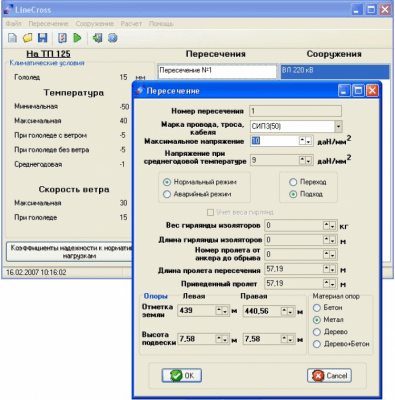Screen dimensions: 395x400
Task: Click status bar date 16.02.2007 10:16:02
Action: point(36,272)
